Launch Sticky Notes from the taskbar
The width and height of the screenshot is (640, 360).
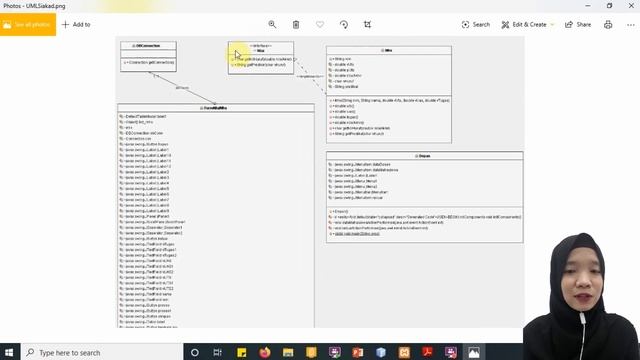(x=241, y=352)
